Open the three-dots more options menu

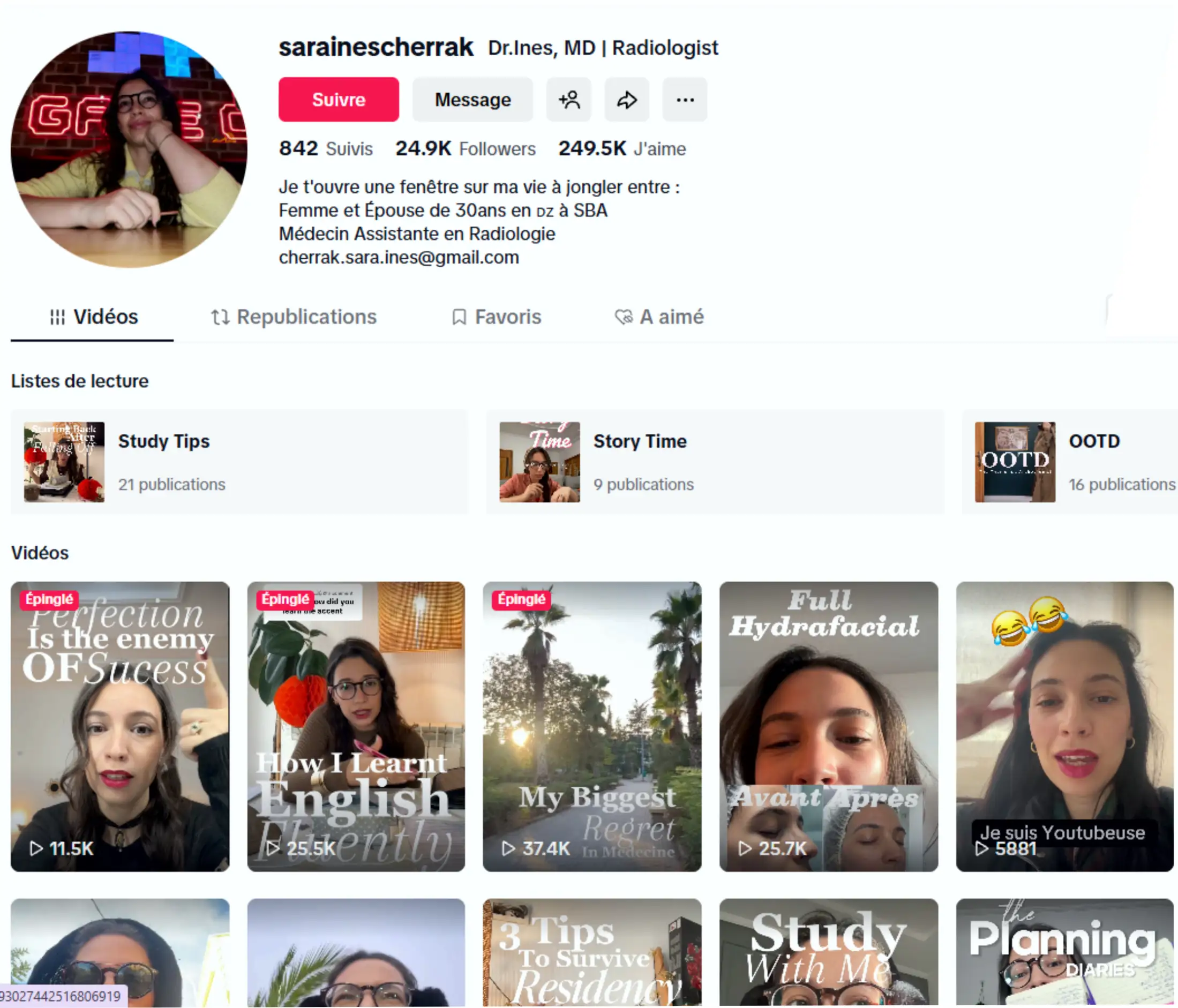click(x=685, y=100)
